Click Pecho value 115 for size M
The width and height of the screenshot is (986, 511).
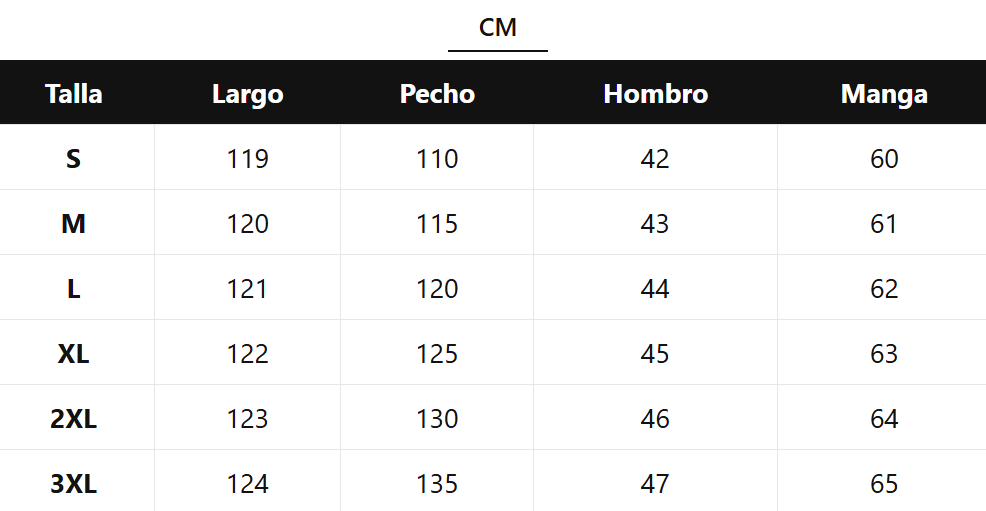click(437, 224)
